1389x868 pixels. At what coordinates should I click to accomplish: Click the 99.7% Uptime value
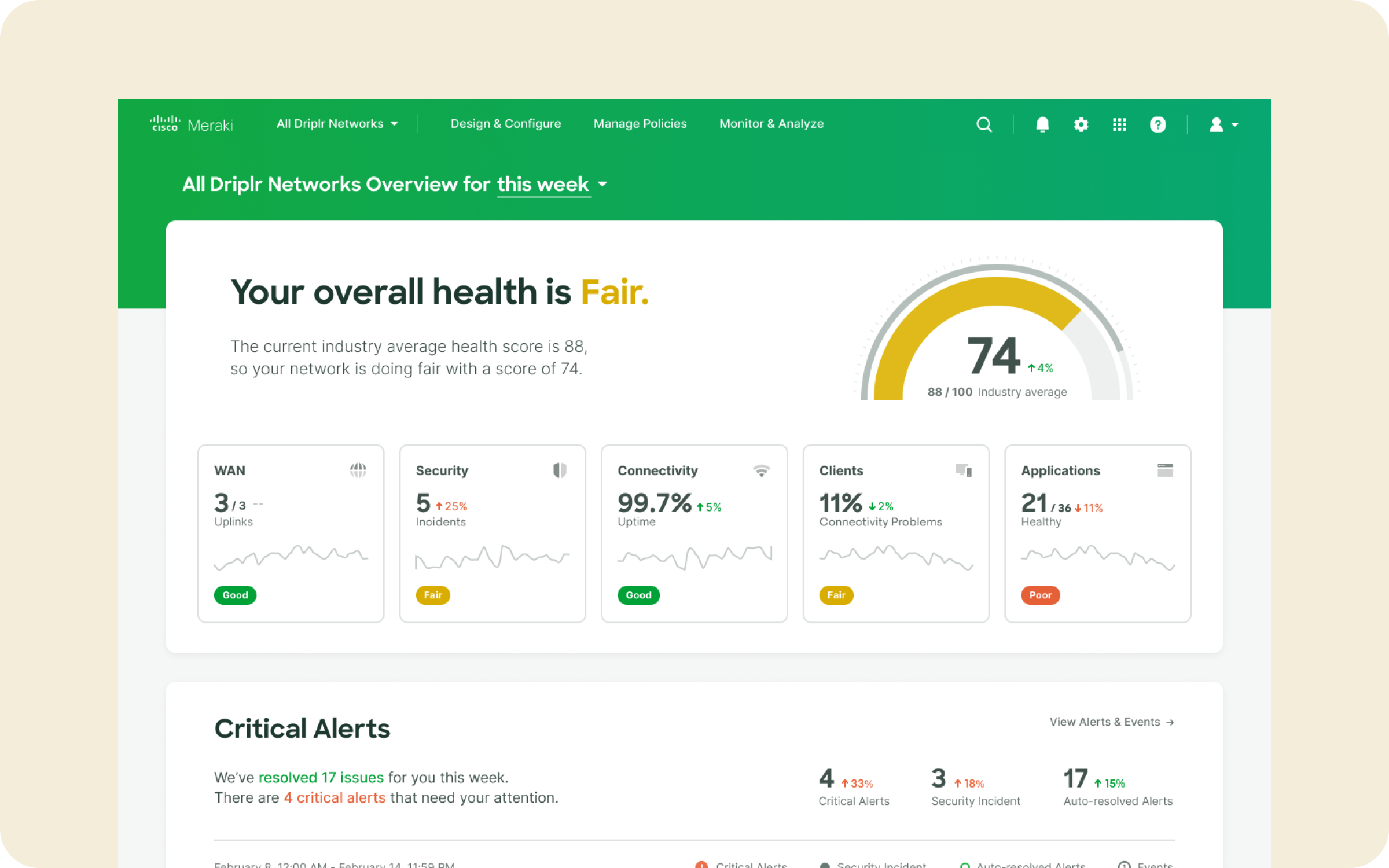point(655,503)
